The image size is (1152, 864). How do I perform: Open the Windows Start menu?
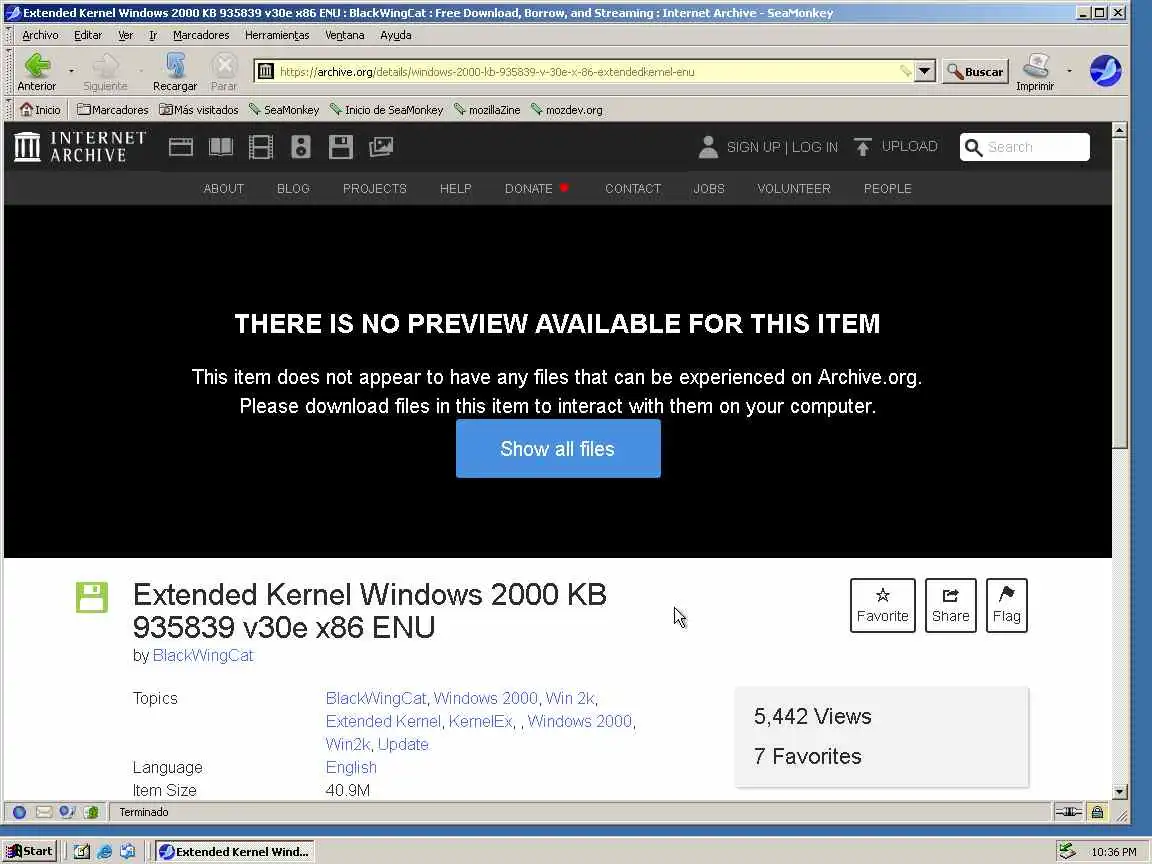[x=30, y=852]
